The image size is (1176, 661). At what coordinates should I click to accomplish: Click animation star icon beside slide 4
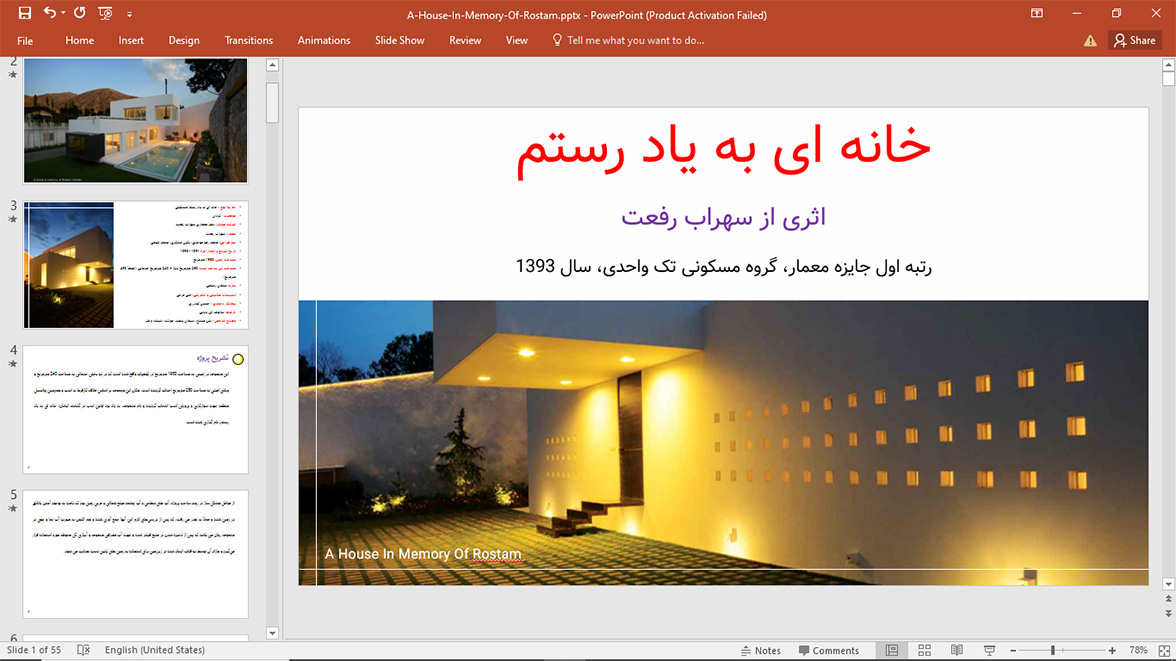tap(13, 364)
